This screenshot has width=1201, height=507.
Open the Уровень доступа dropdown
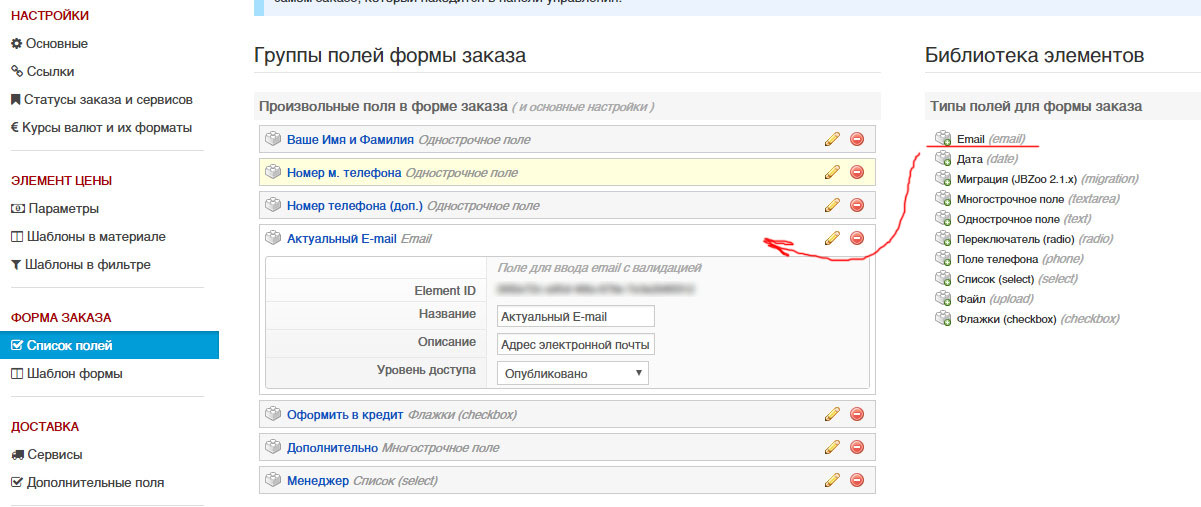[x=573, y=373]
